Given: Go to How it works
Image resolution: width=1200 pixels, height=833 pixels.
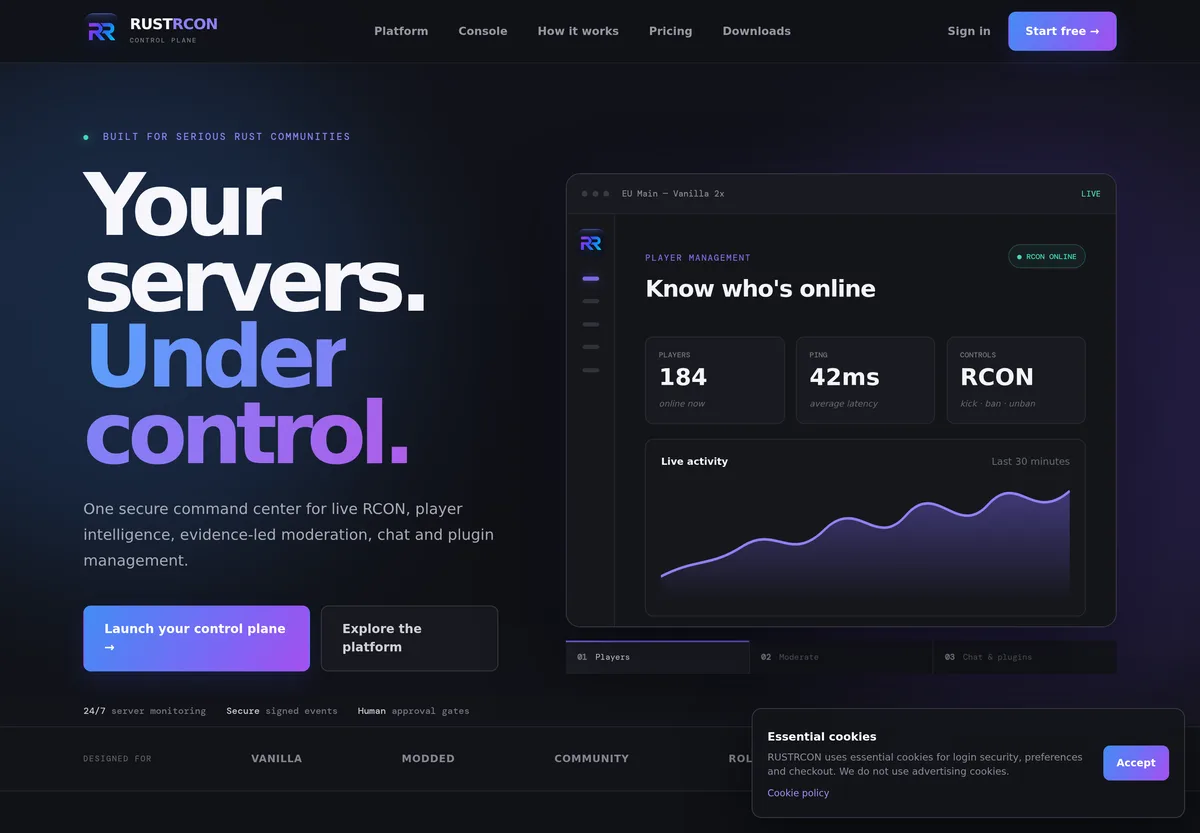Looking at the screenshot, I should click(x=578, y=31).
